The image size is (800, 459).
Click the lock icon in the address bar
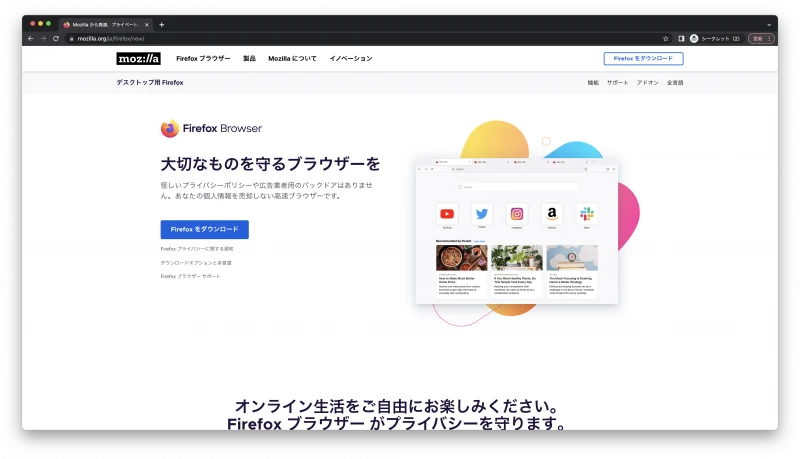tap(71, 39)
